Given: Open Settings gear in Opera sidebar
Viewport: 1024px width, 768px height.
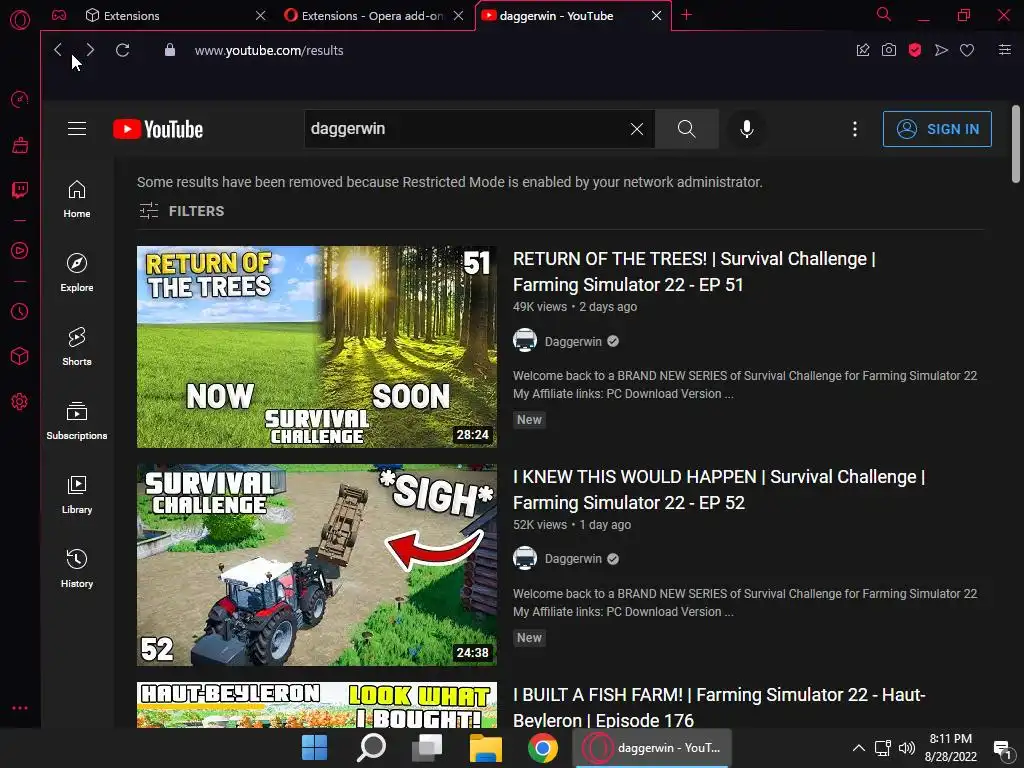Looking at the screenshot, I should tap(20, 402).
